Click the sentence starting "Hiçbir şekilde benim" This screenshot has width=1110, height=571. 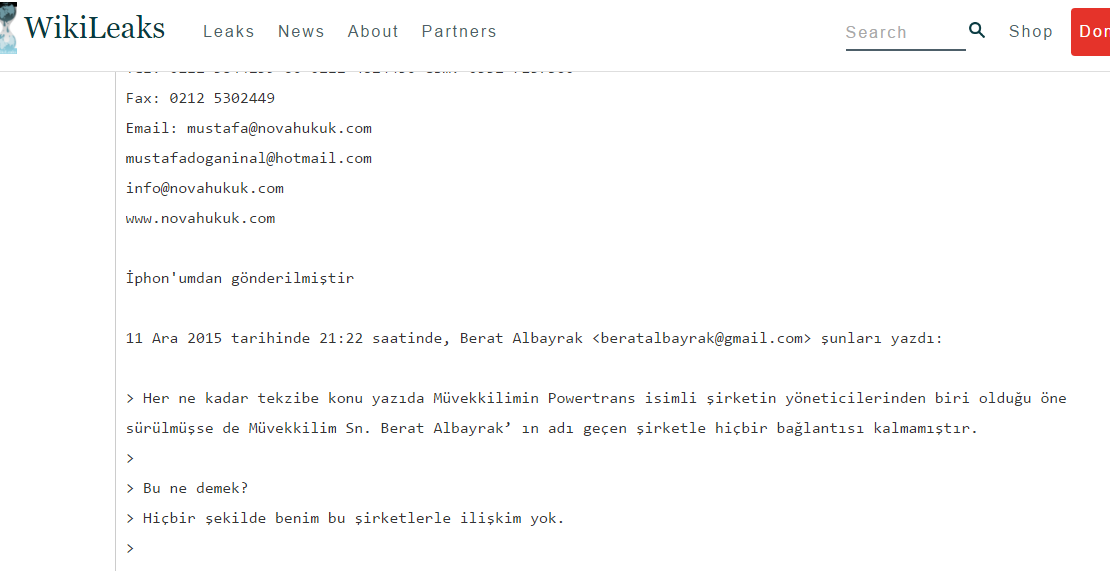point(353,519)
